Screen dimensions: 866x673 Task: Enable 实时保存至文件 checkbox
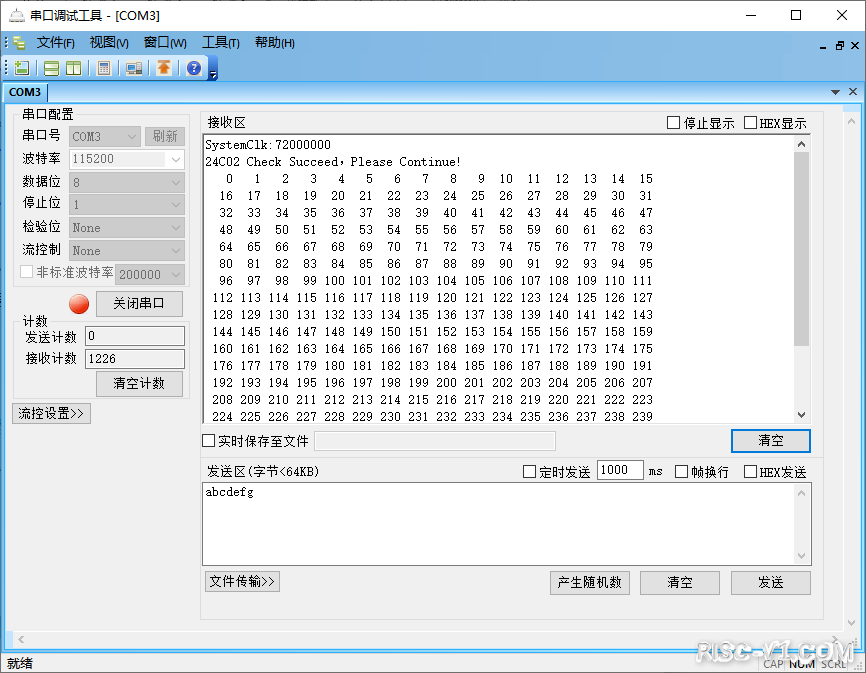(x=208, y=441)
